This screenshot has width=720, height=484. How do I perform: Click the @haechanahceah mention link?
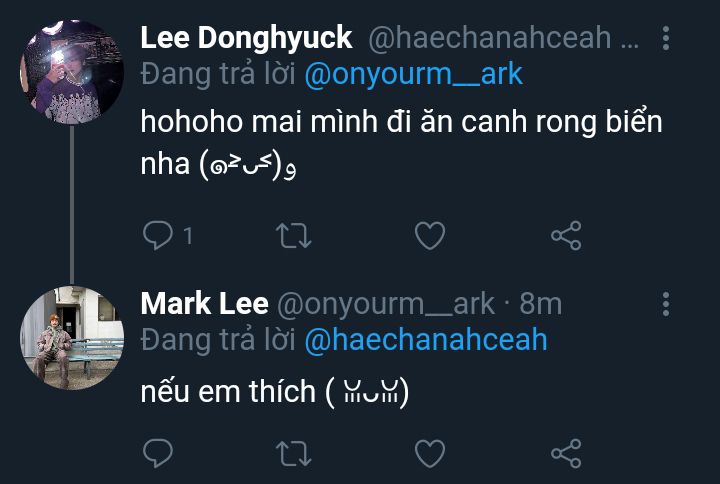(425, 339)
